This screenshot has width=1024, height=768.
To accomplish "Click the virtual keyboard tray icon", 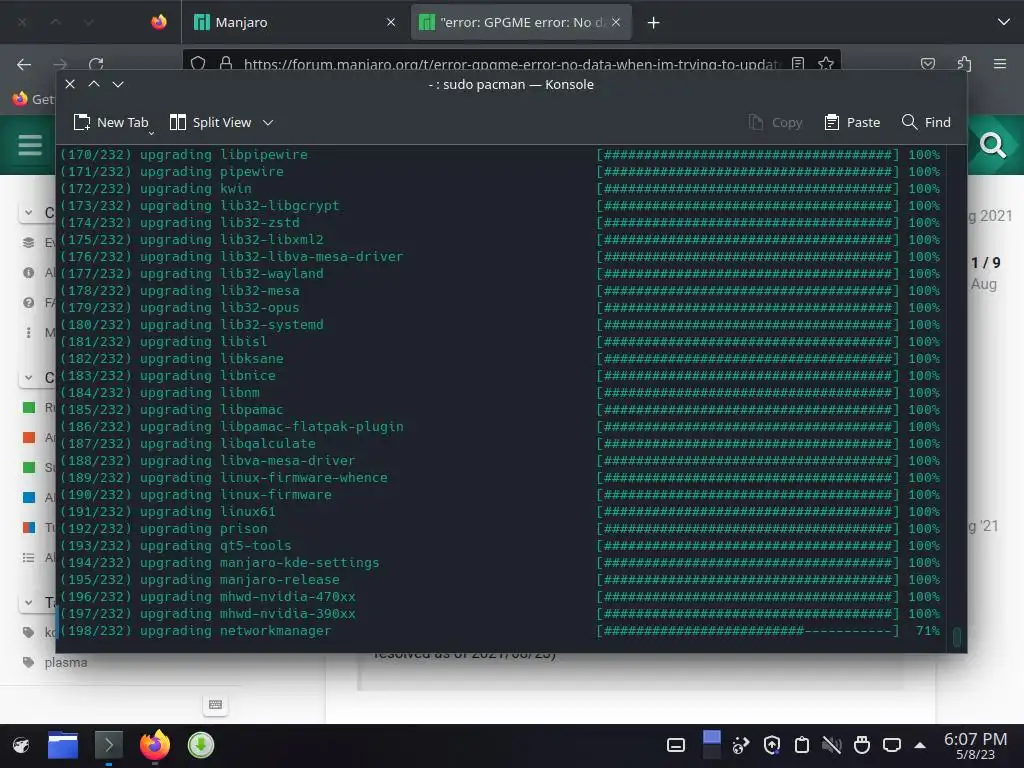I will coord(676,745).
